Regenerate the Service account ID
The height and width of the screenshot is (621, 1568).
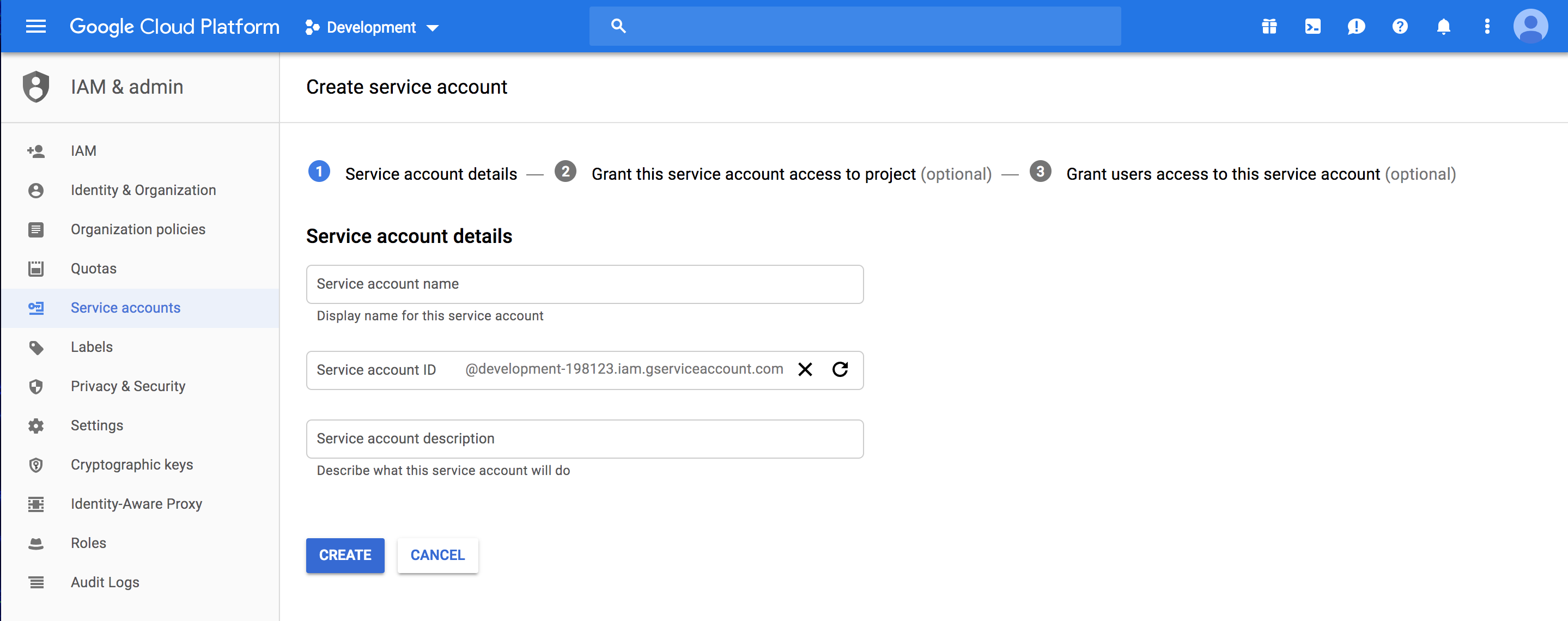click(x=840, y=369)
